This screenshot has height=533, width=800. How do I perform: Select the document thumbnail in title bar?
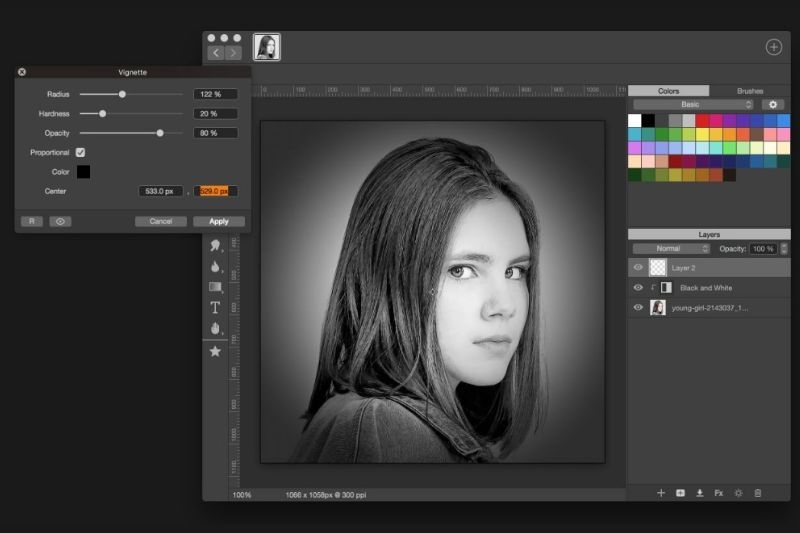coord(267,47)
